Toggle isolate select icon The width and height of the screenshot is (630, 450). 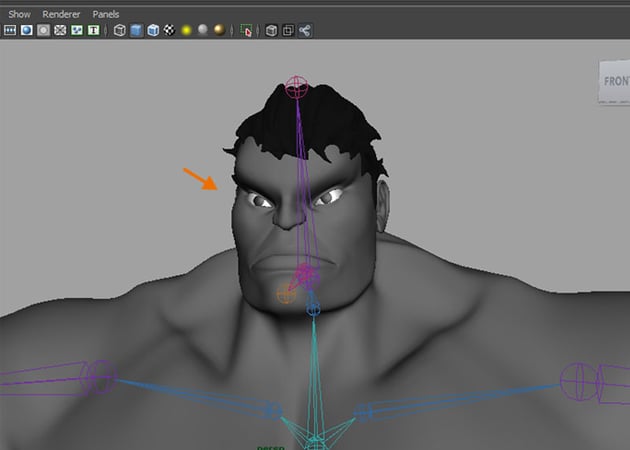(x=246, y=30)
